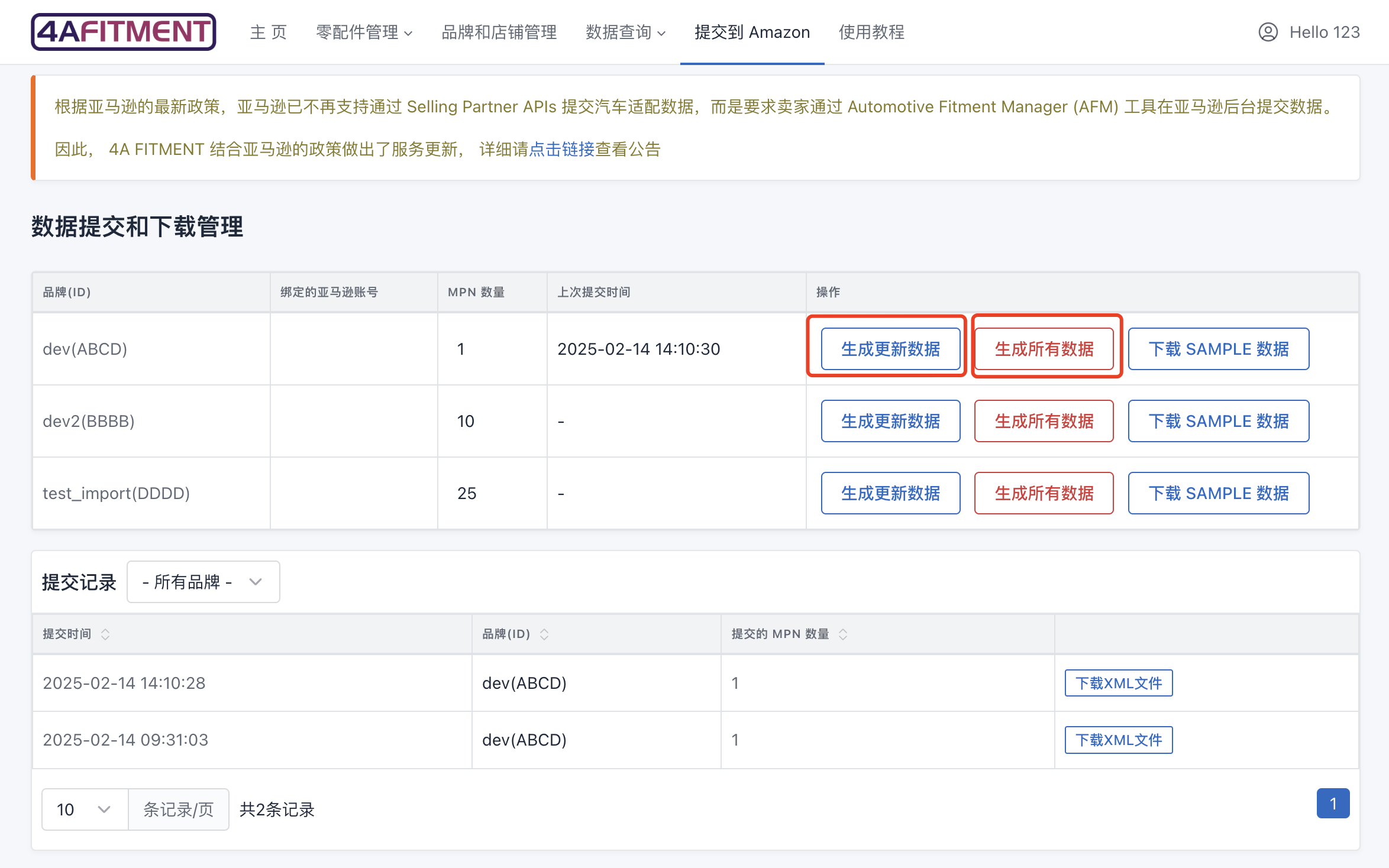Download XML file from 09:31:03 submission
This screenshot has height=868, width=1389.
point(1118,740)
